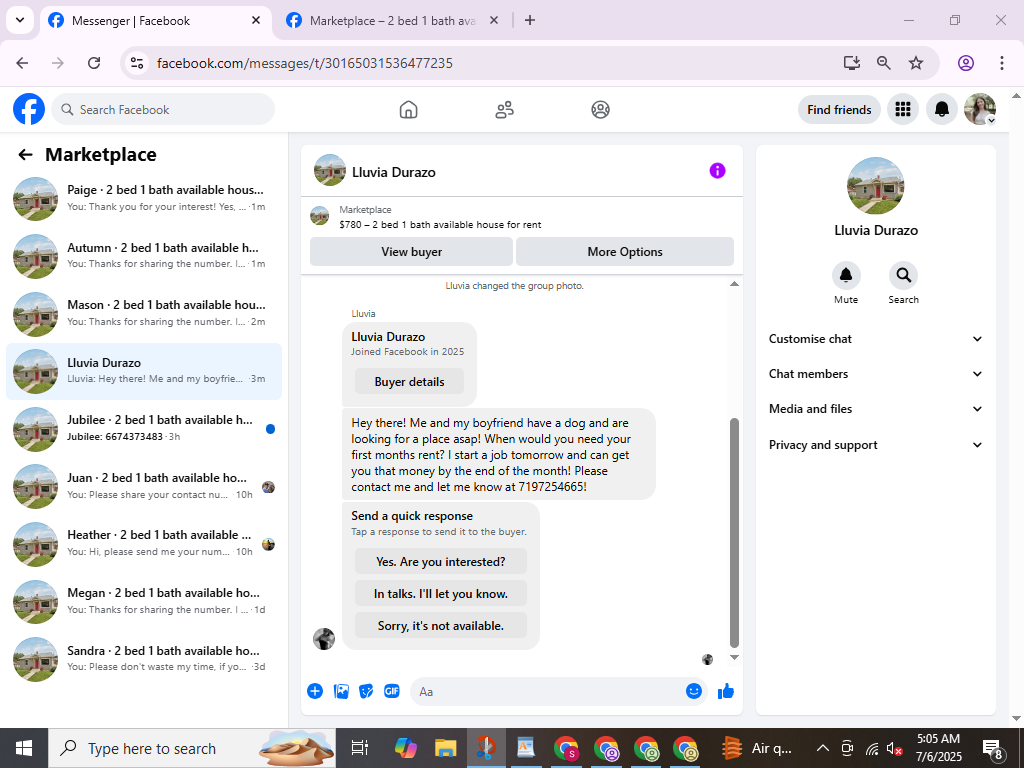1024x768 pixels.
Task: Open a new browser tab
Action: pyautogui.click(x=530, y=20)
